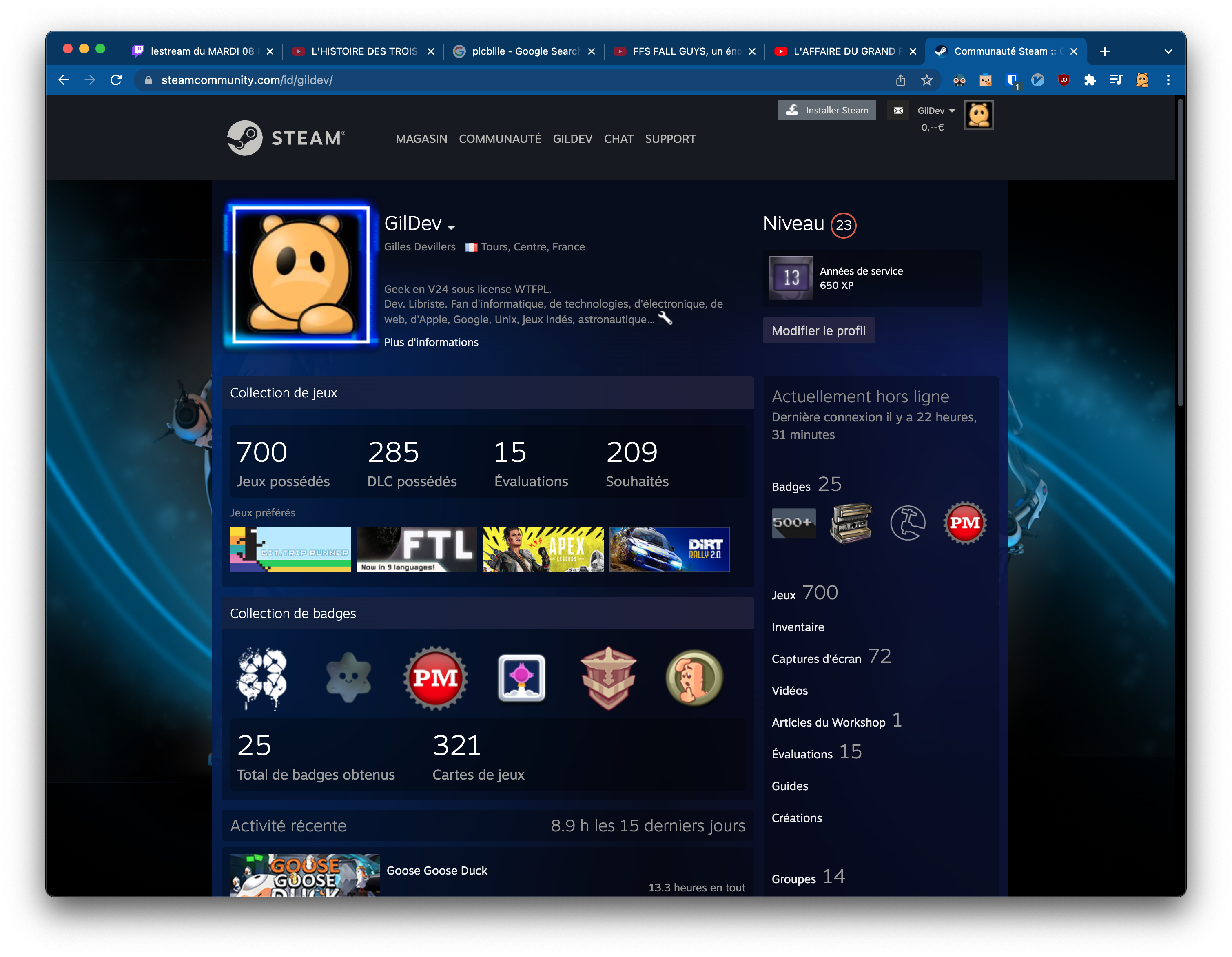The width and height of the screenshot is (1232, 957).
Task: Open the Extensions puzzle piece icon
Action: click(x=1090, y=80)
